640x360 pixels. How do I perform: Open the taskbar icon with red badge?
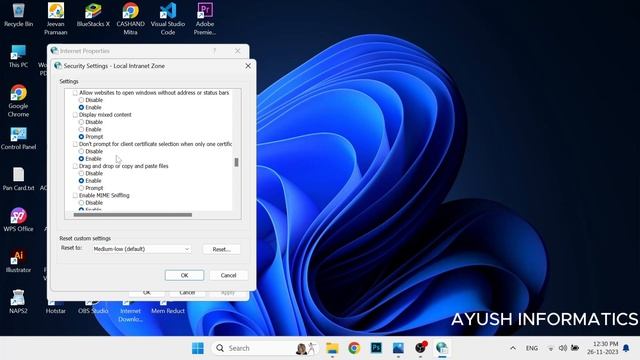point(420,348)
